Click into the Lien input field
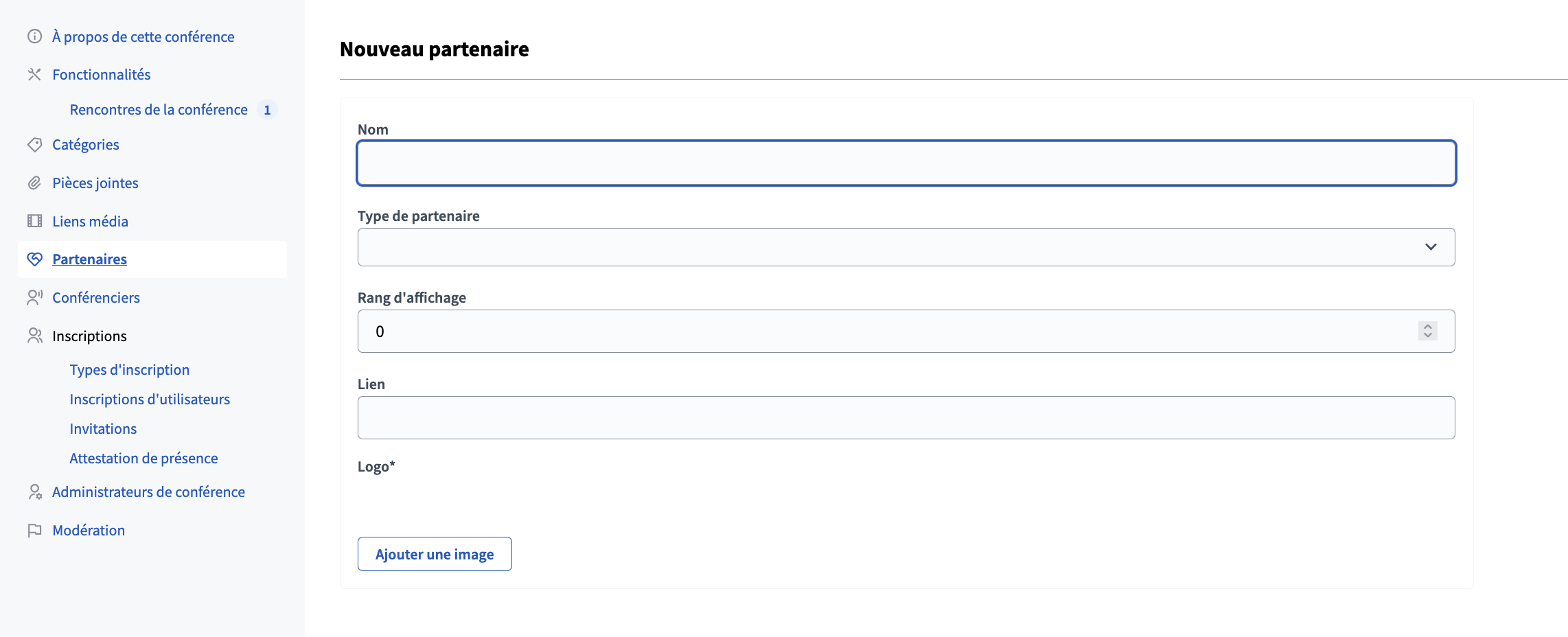The height and width of the screenshot is (637, 1568). (906, 417)
